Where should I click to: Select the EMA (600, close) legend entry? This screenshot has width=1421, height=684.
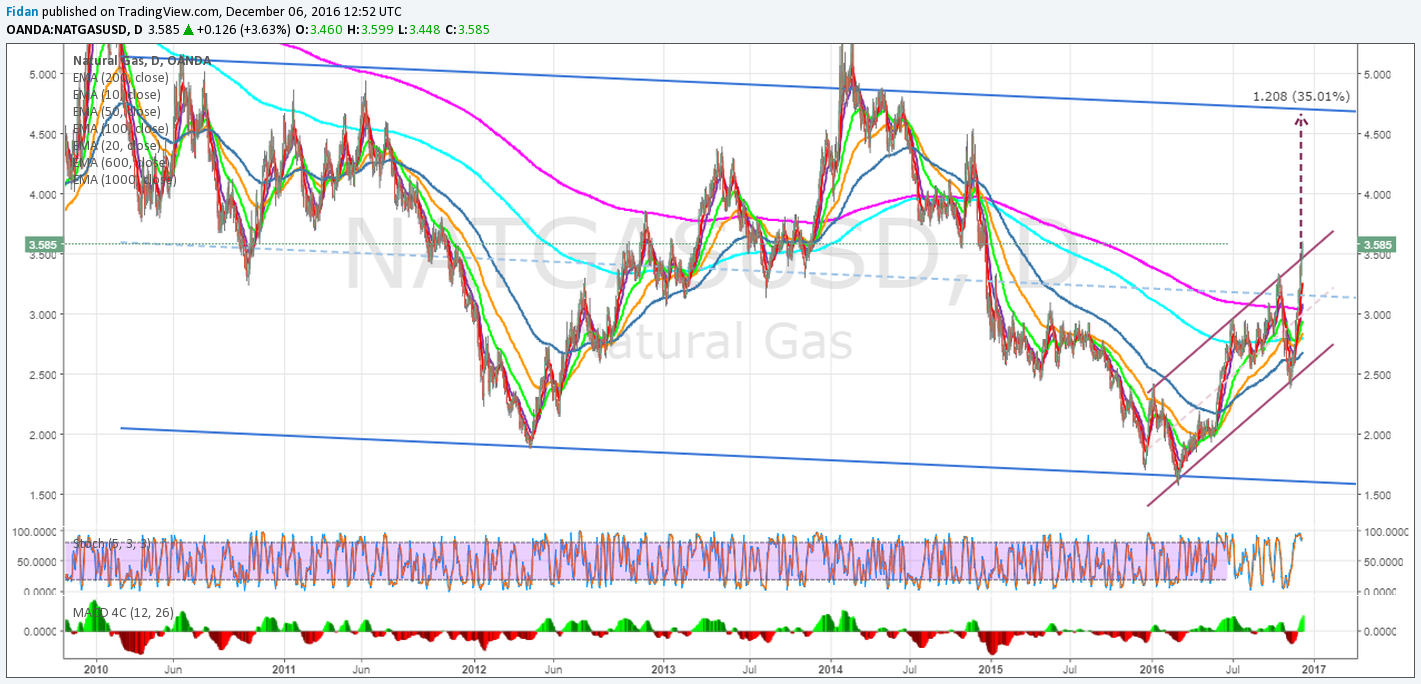click(120, 163)
